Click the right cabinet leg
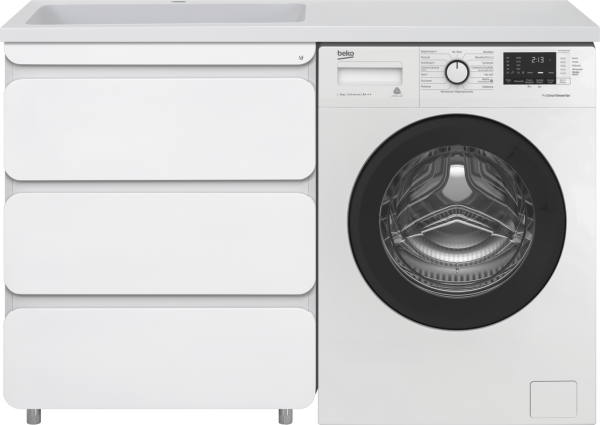Image resolution: width=600 pixels, height=425 pixels. [287, 416]
